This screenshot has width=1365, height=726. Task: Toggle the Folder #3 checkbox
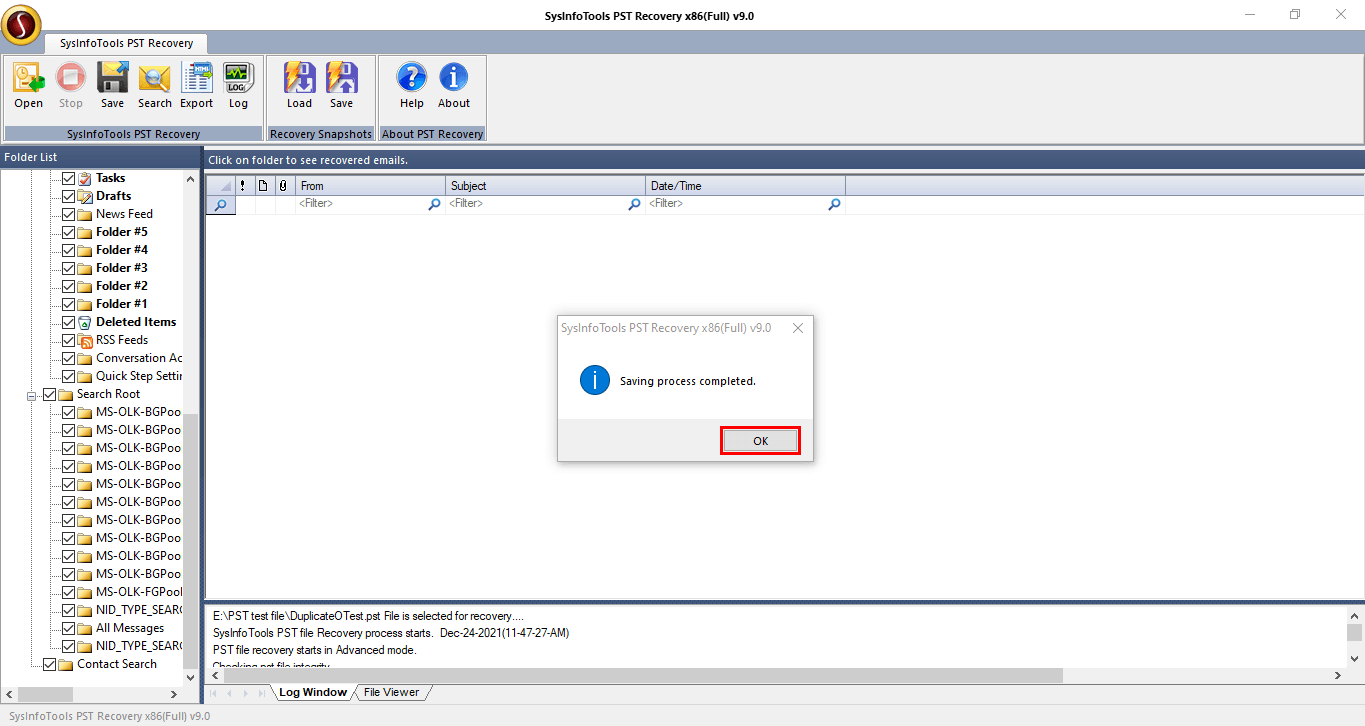(x=69, y=268)
